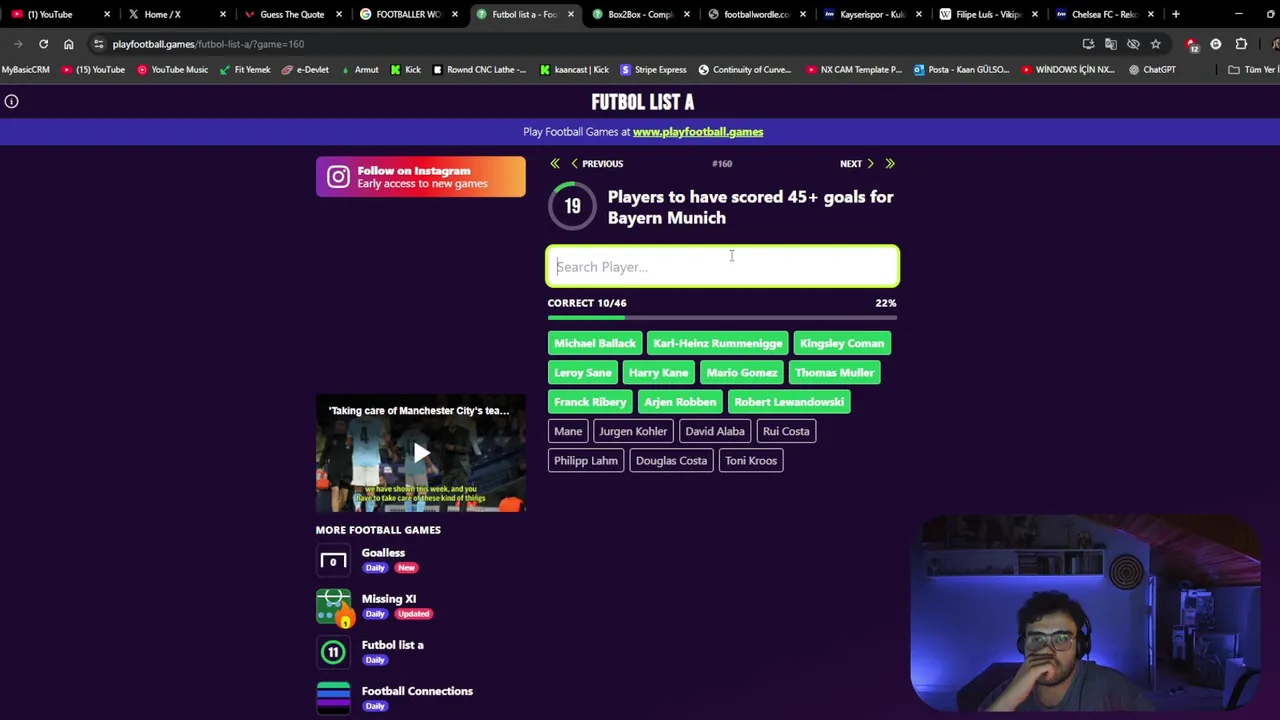Click the Robert Lewandowski answer chip
This screenshot has height=720, width=1280.
789,402
